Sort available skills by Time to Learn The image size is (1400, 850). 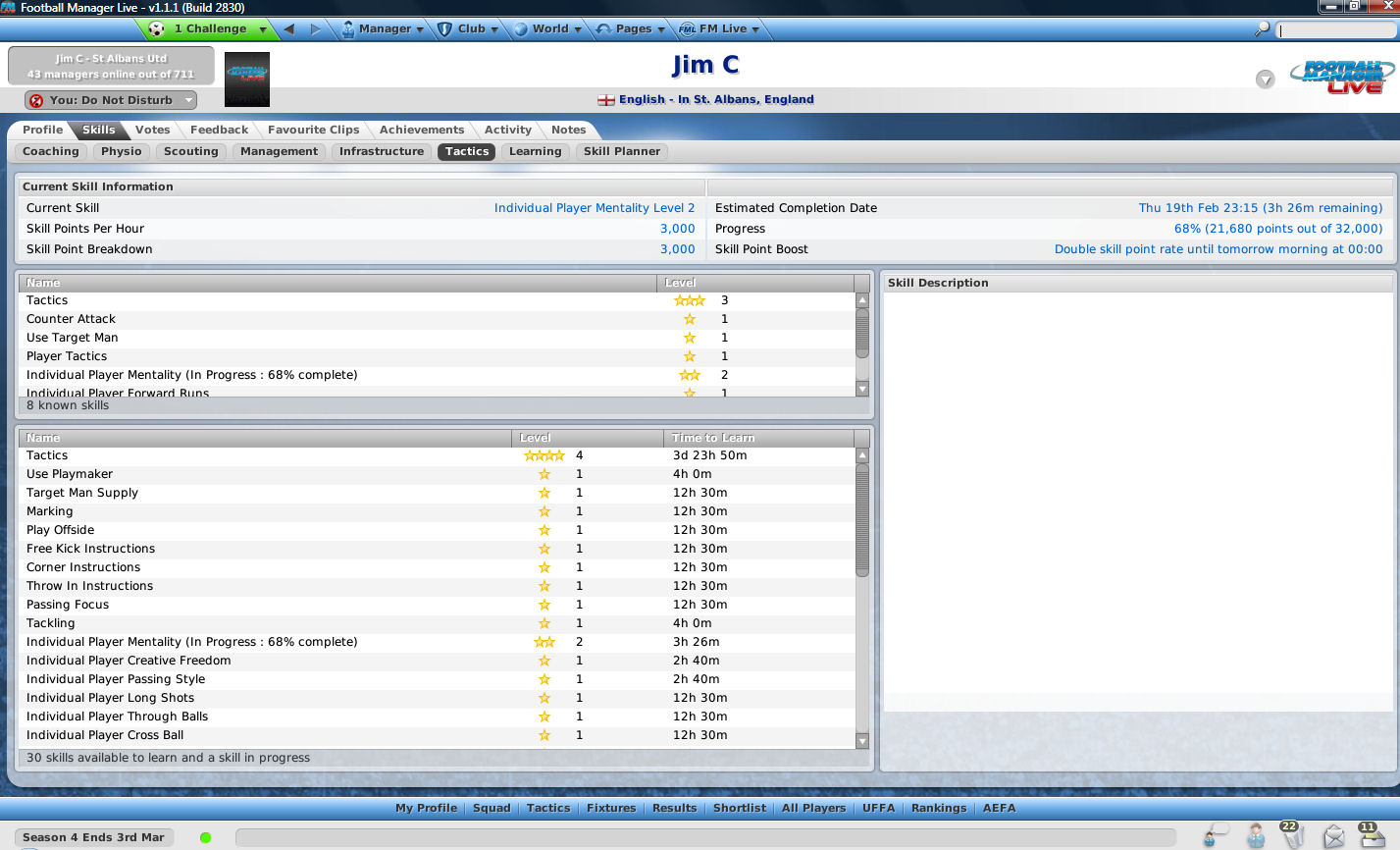click(x=757, y=438)
